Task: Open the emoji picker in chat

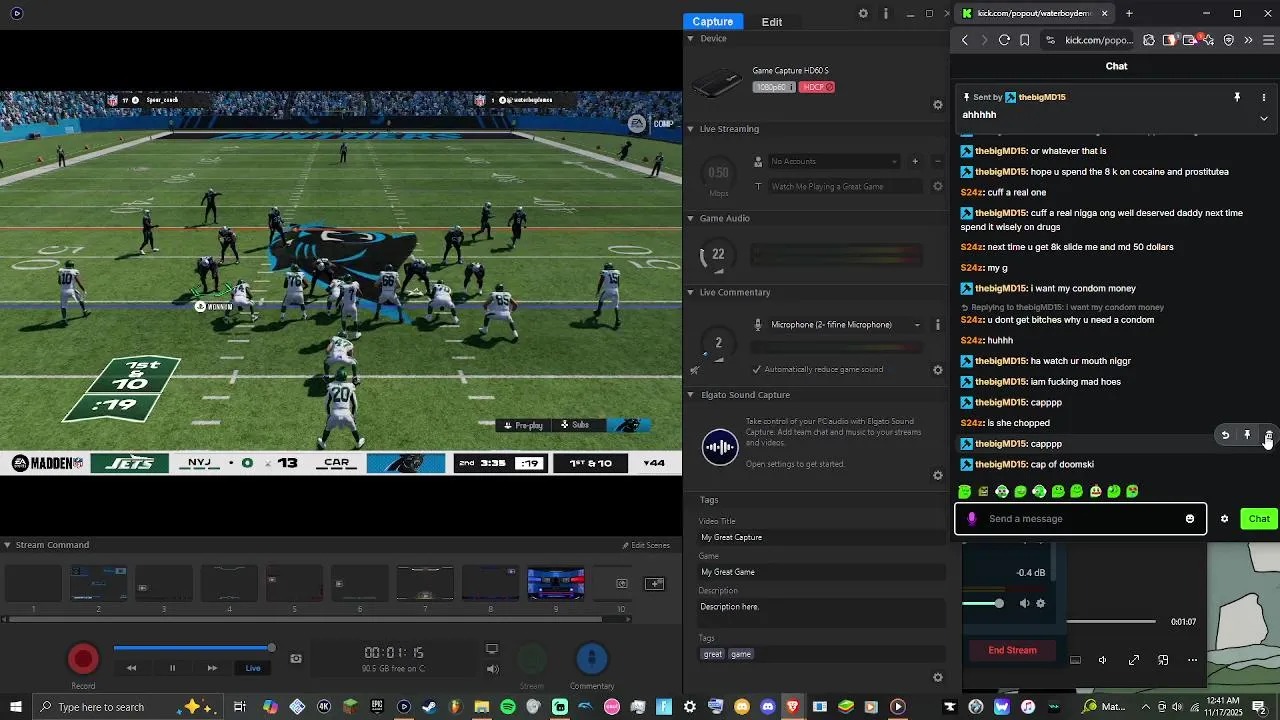Action: tap(1190, 519)
